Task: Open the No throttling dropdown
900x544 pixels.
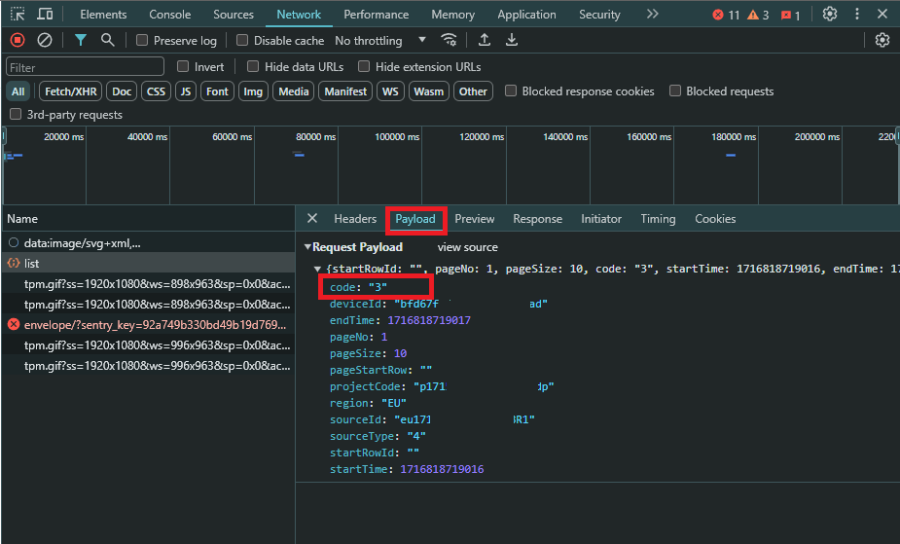Action: coord(380,41)
